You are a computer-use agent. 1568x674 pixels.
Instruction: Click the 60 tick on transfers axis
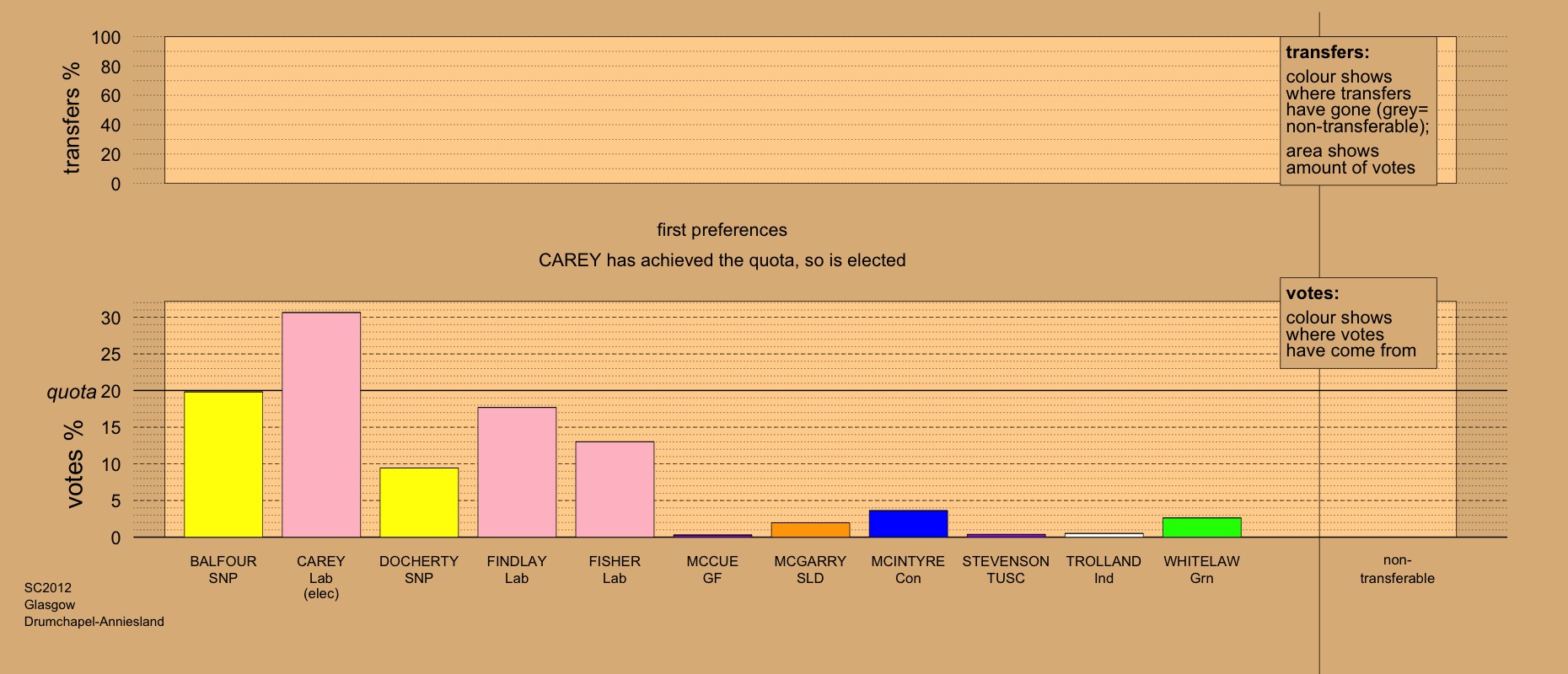[111, 96]
